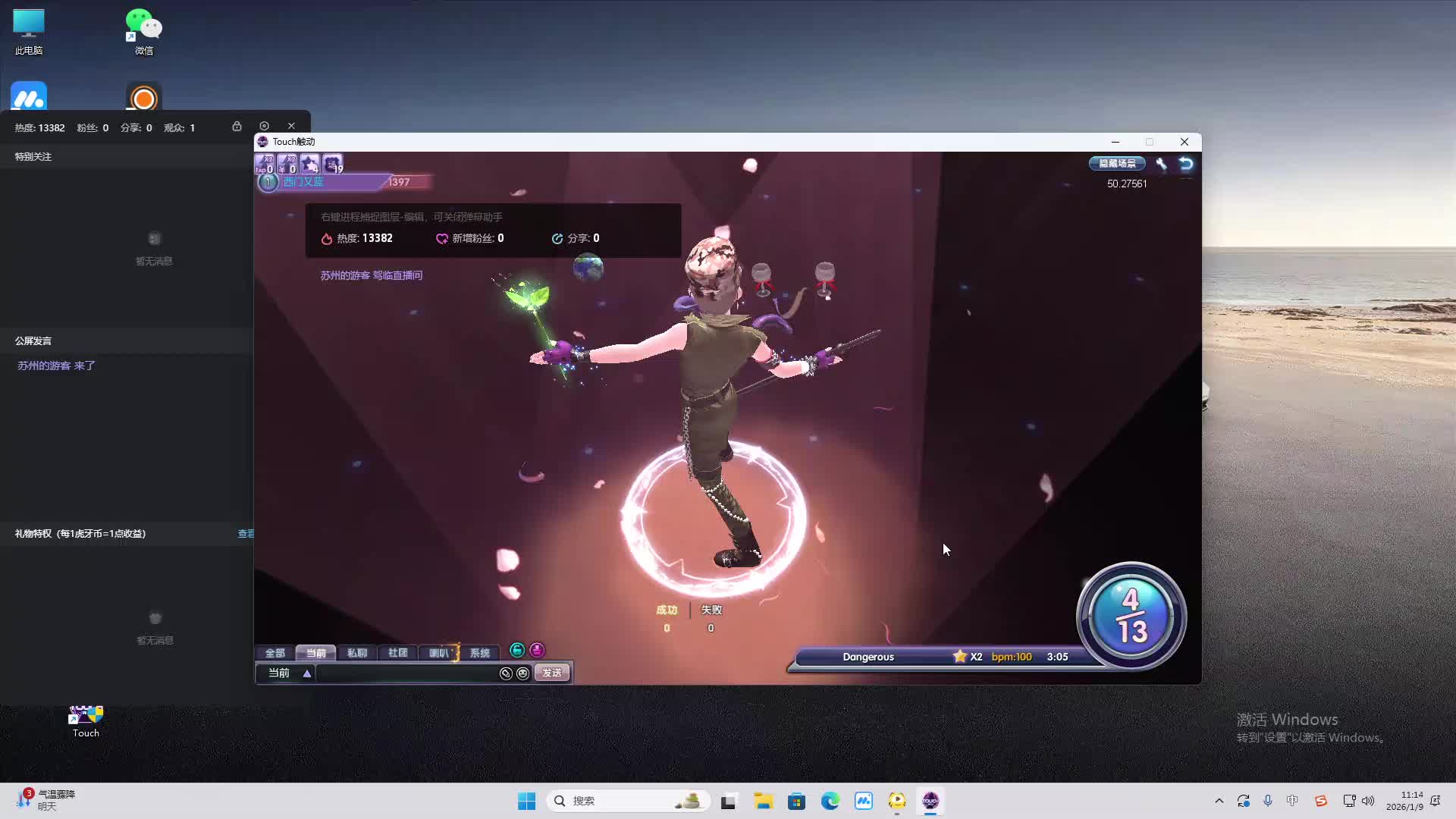The width and height of the screenshot is (1456, 819).
Task: Click the 4/13 round progress orb
Action: pos(1131,616)
